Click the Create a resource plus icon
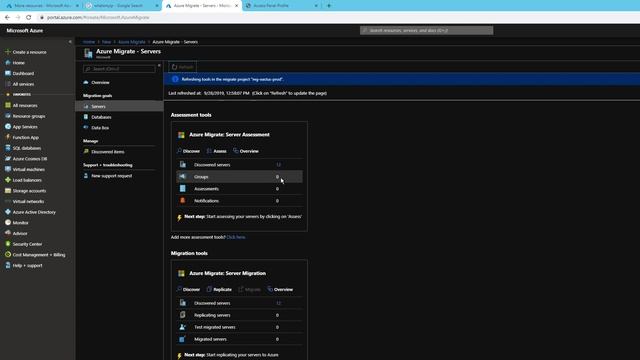Screen dimensions: 640x360 pos(7,52)
